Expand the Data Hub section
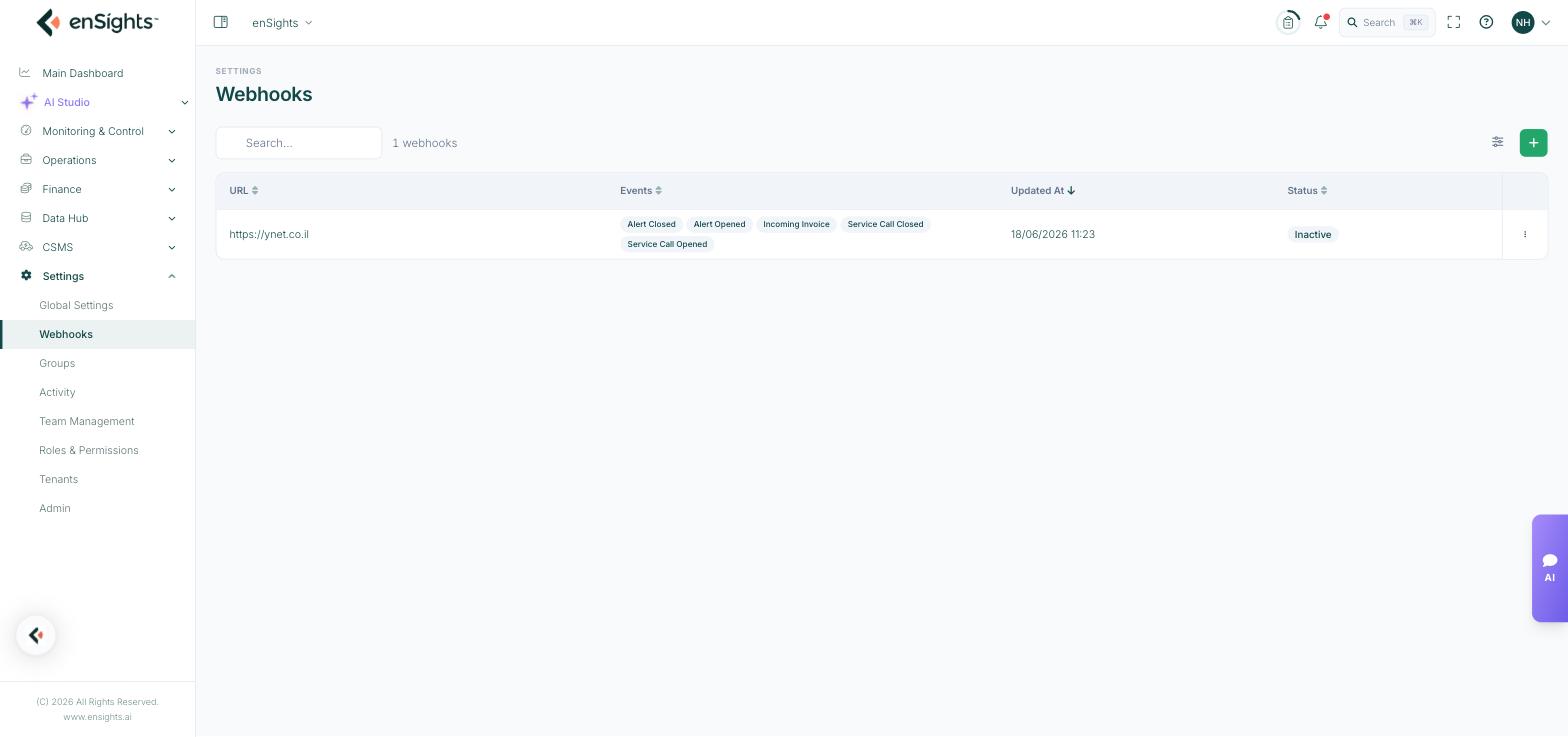Viewport: 1568px width, 737px height. [172, 218]
